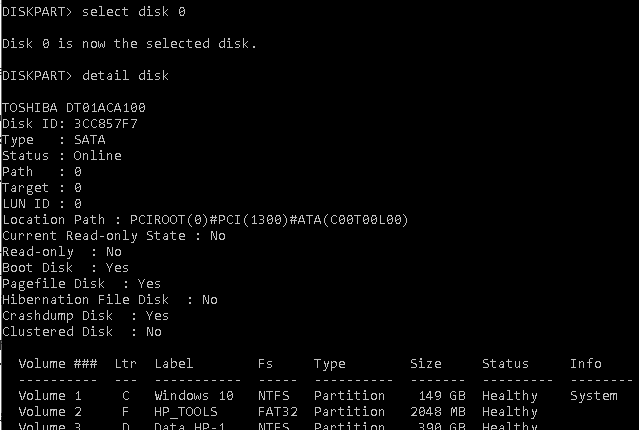639x430 pixels.
Task: Click the Windows 10 volume label
Action: [x=194, y=395]
